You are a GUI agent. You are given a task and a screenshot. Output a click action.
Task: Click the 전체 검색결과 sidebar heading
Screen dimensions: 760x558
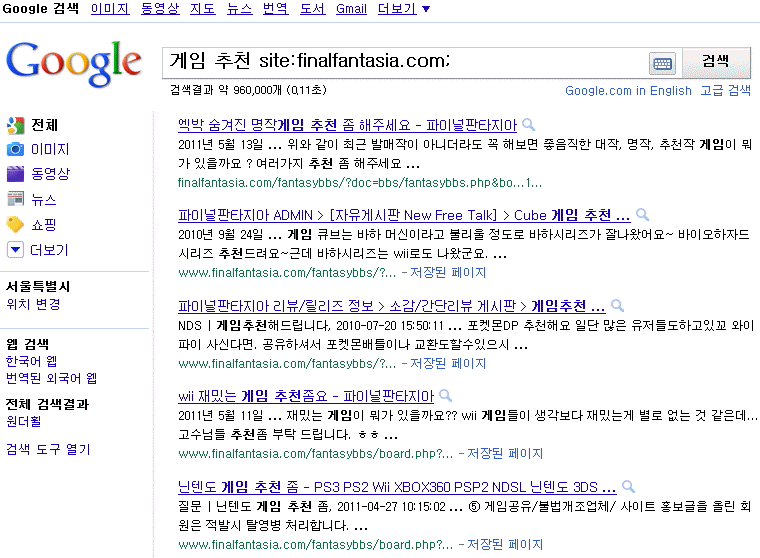pyautogui.click(x=48, y=404)
